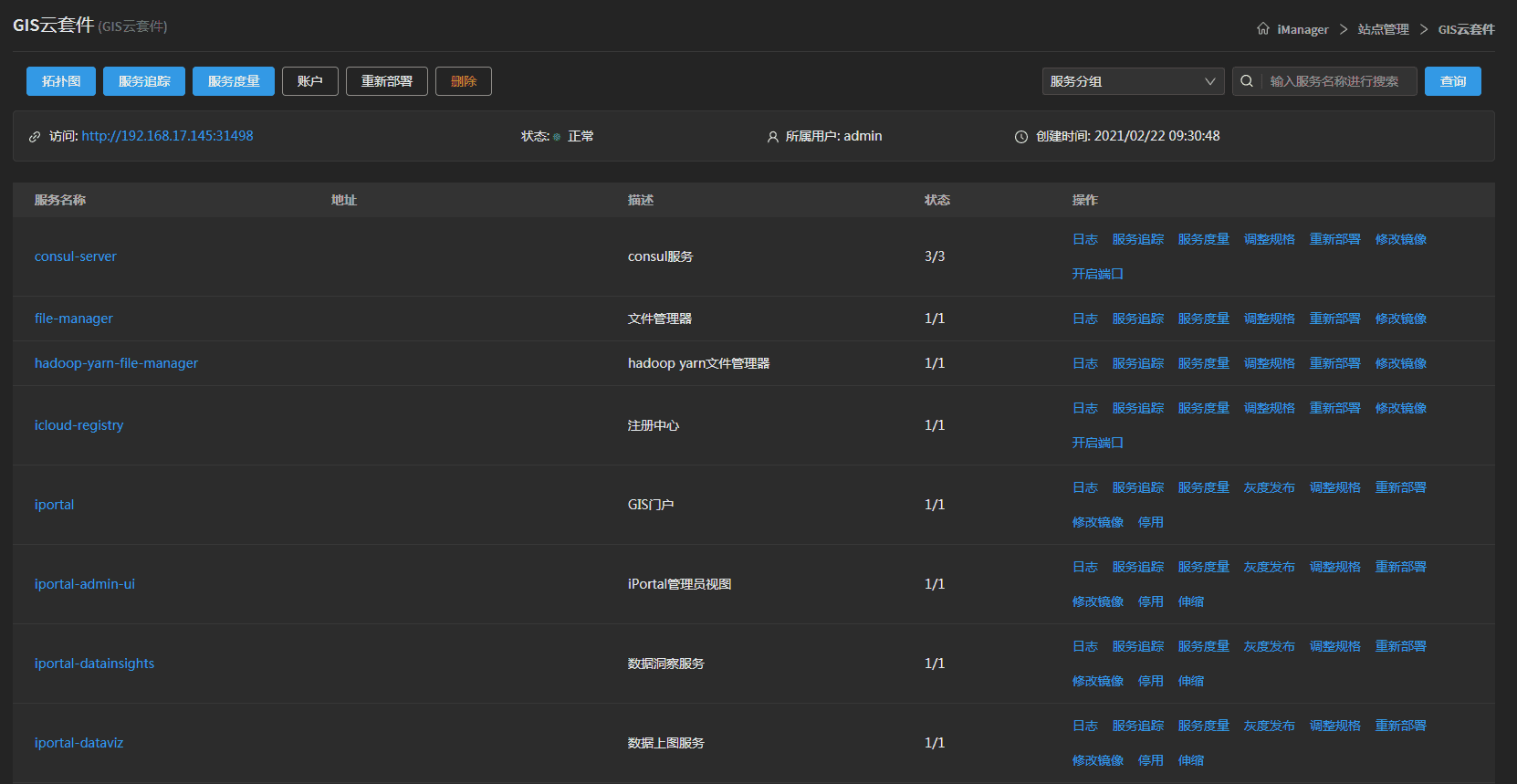This screenshot has height=784, width=1517.
Task: Navigate to iManager breadcrumb item
Action: (1303, 29)
